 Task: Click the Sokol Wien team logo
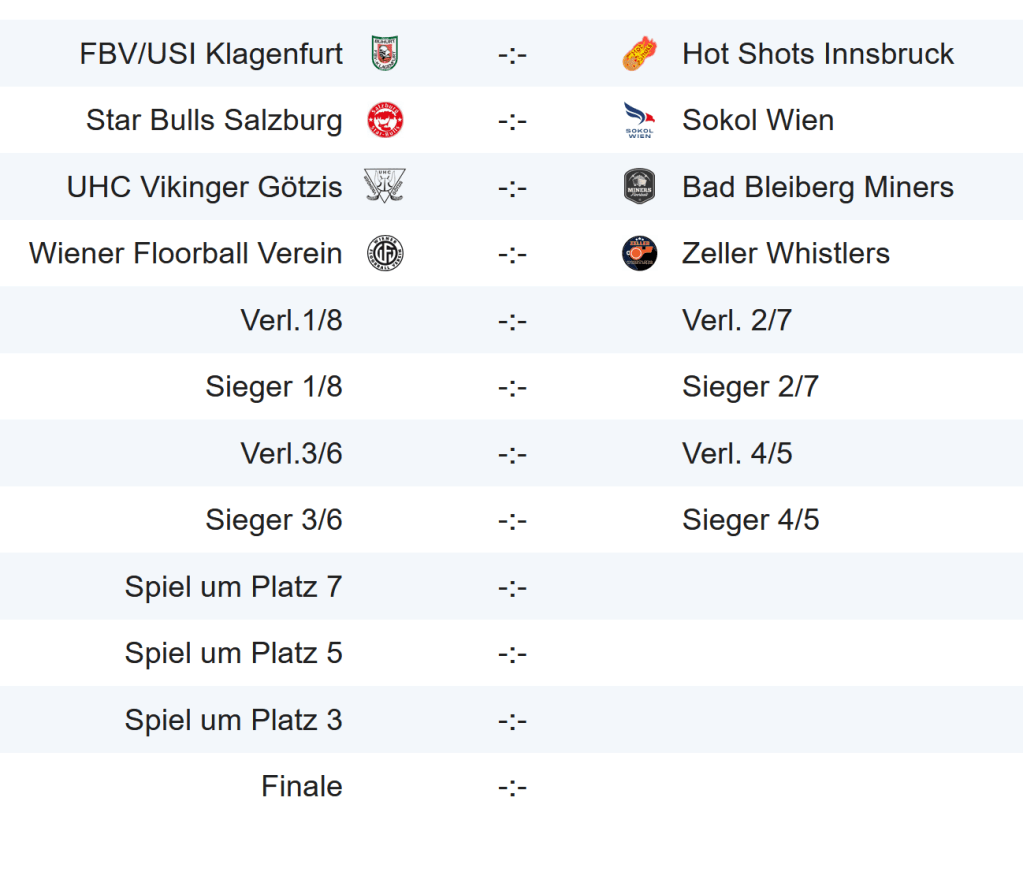[x=639, y=120]
